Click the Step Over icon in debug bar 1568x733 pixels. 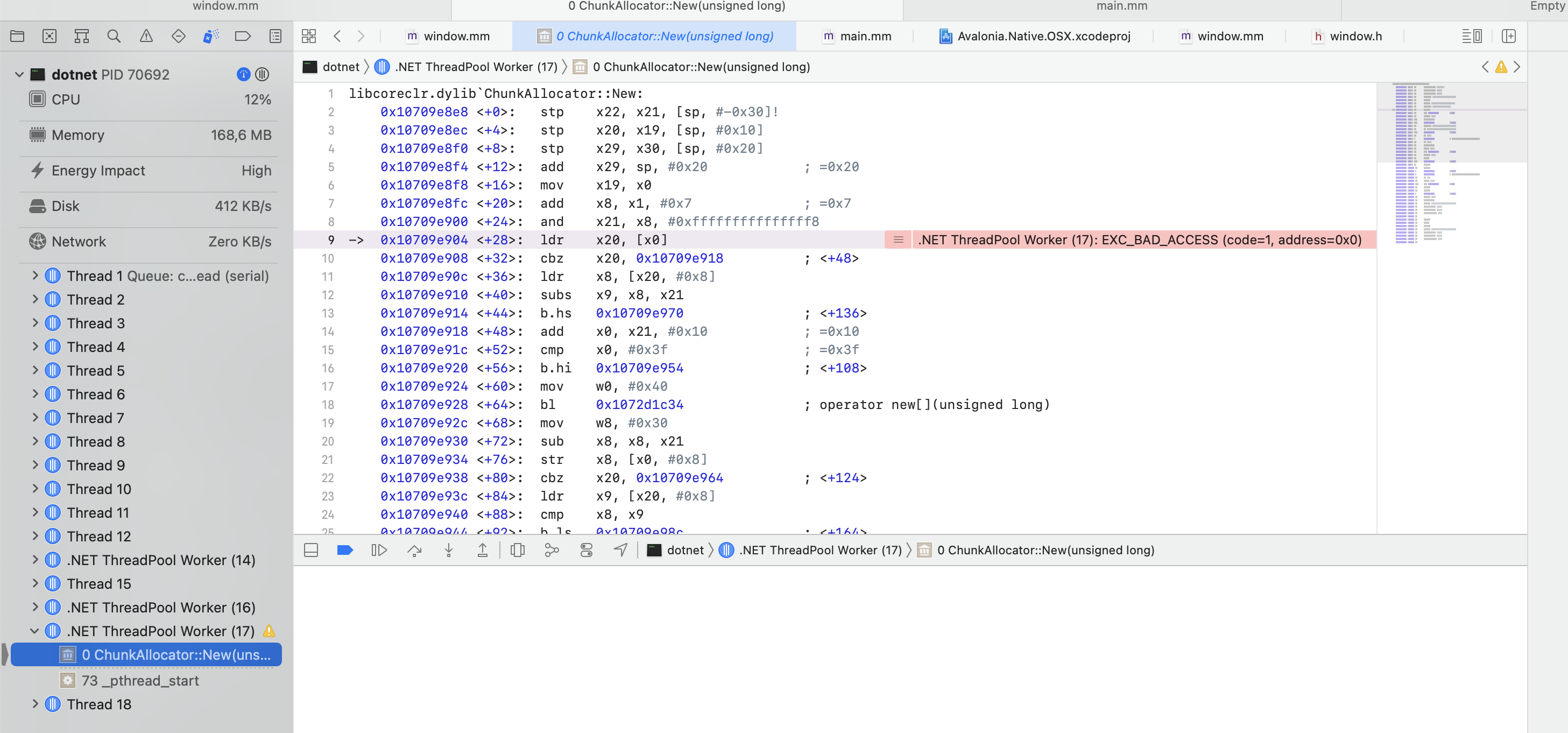pos(414,550)
